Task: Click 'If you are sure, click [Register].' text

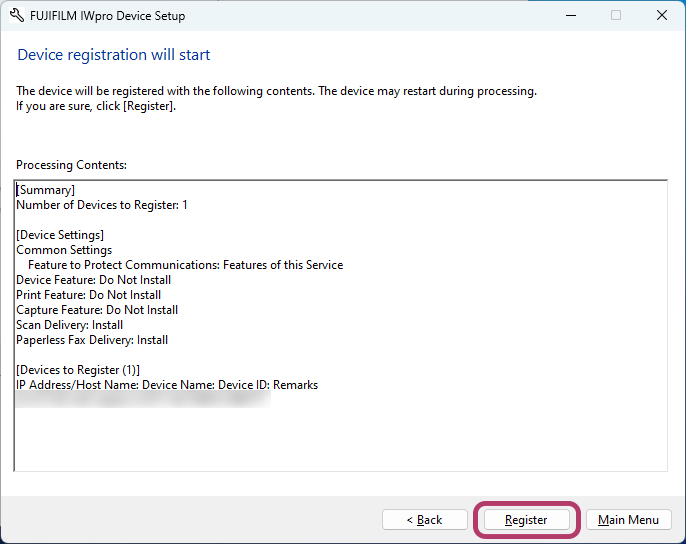Action: pyautogui.click(x=96, y=106)
